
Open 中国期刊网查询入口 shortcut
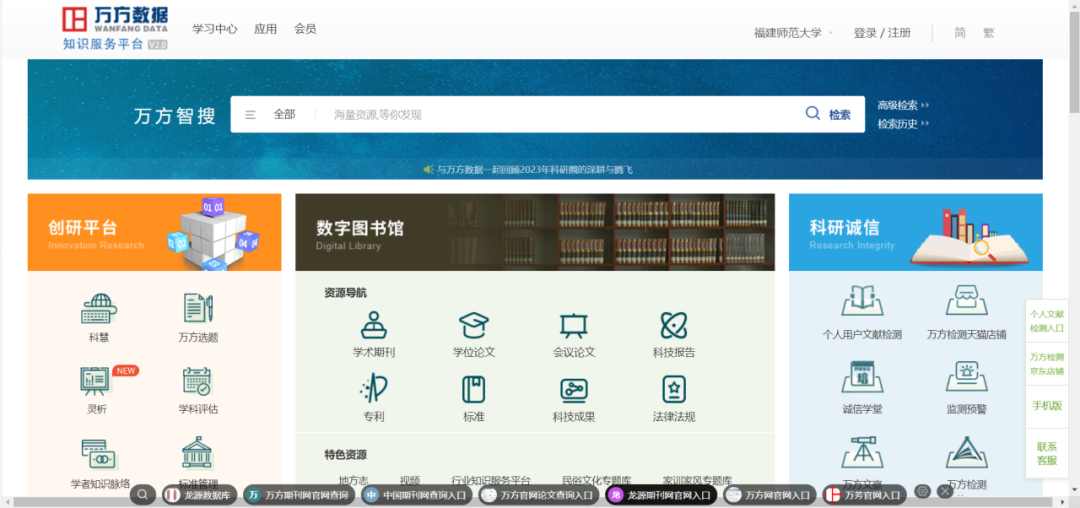(418, 494)
